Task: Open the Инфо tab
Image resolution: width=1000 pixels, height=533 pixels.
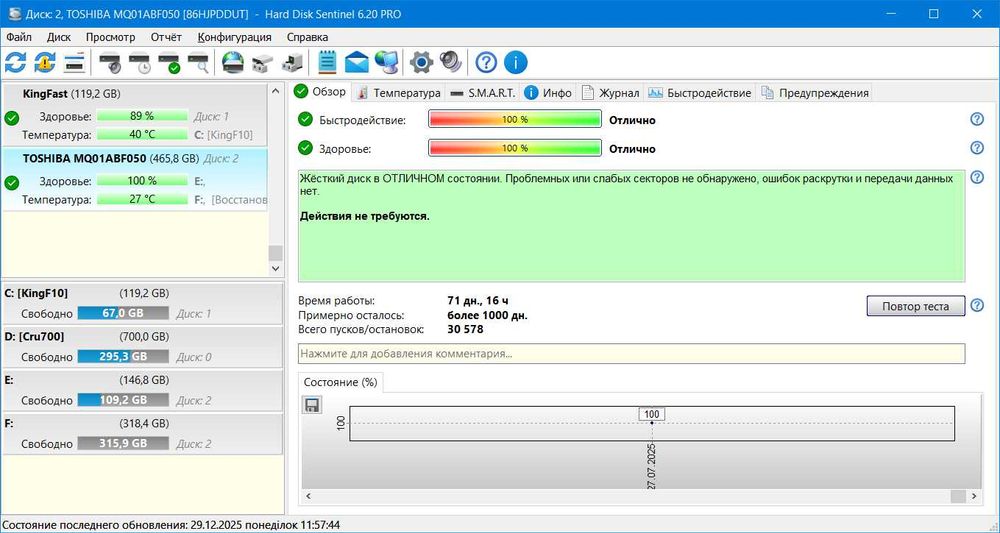Action: [x=548, y=93]
